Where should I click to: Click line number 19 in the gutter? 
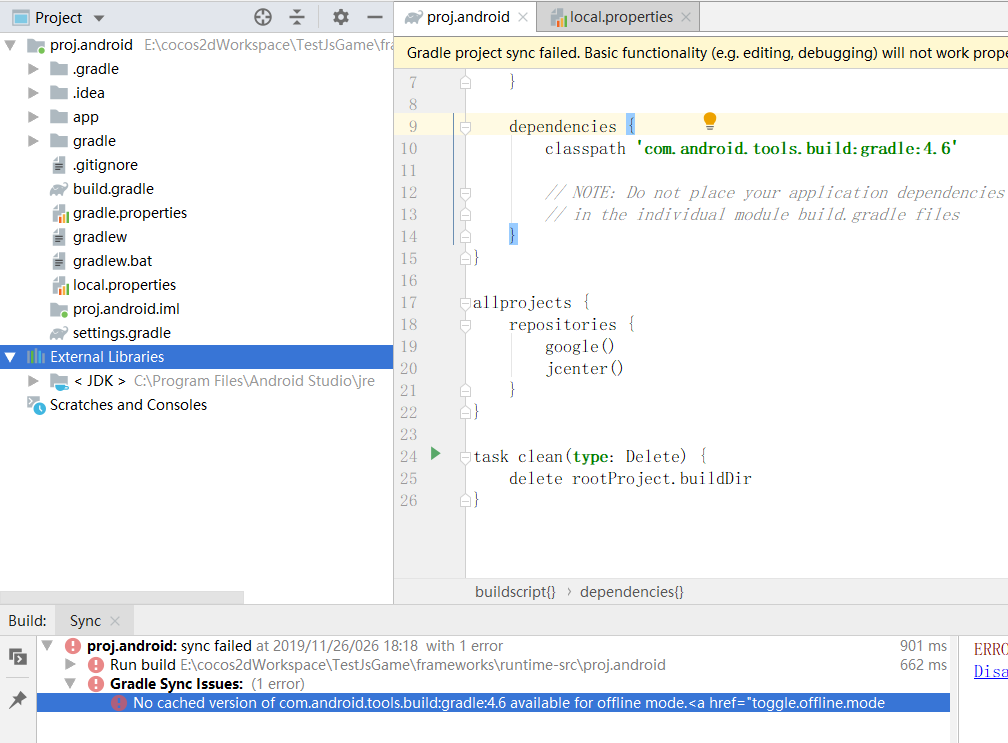(409, 346)
